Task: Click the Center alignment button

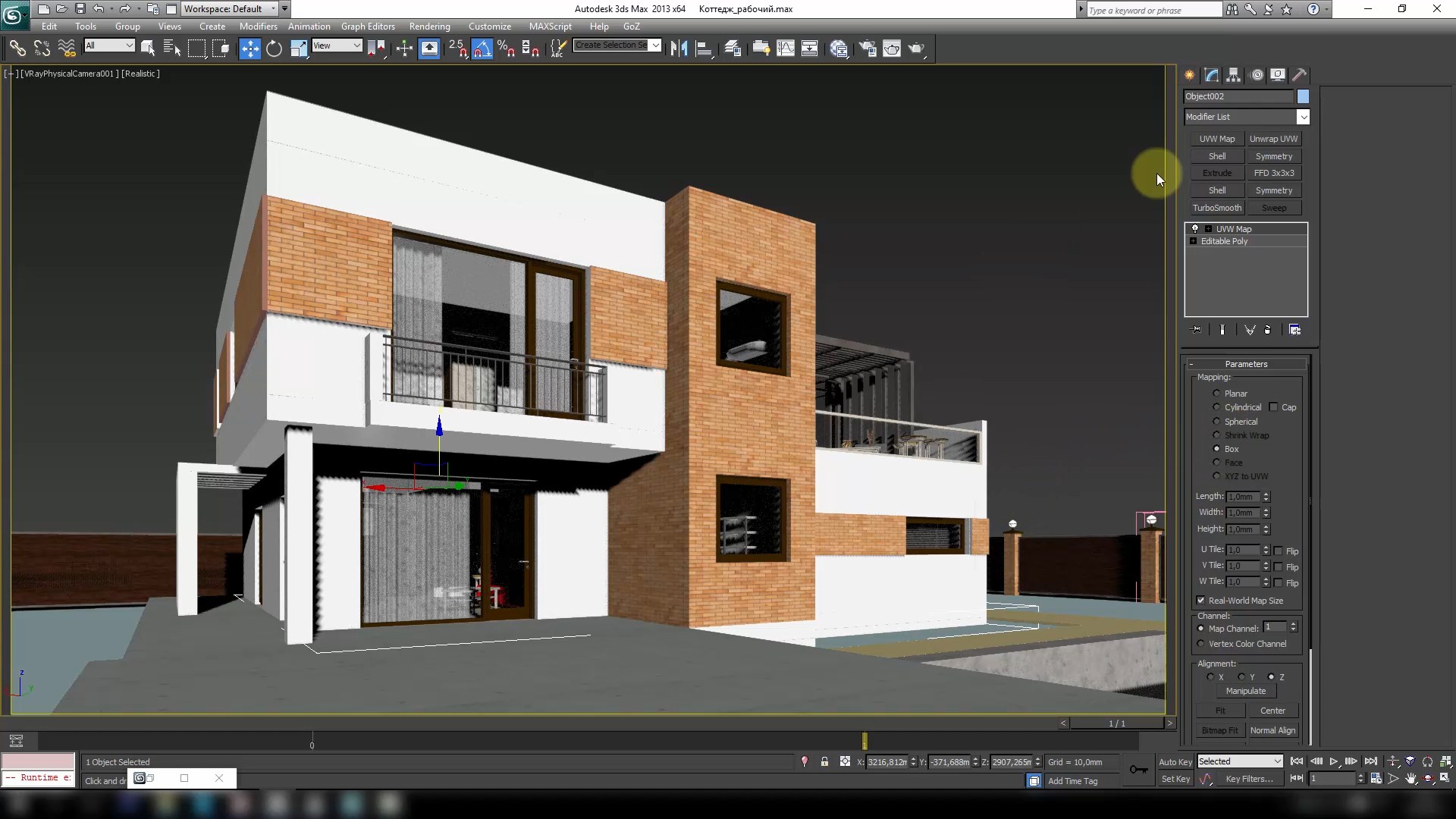Action: pos(1273,710)
